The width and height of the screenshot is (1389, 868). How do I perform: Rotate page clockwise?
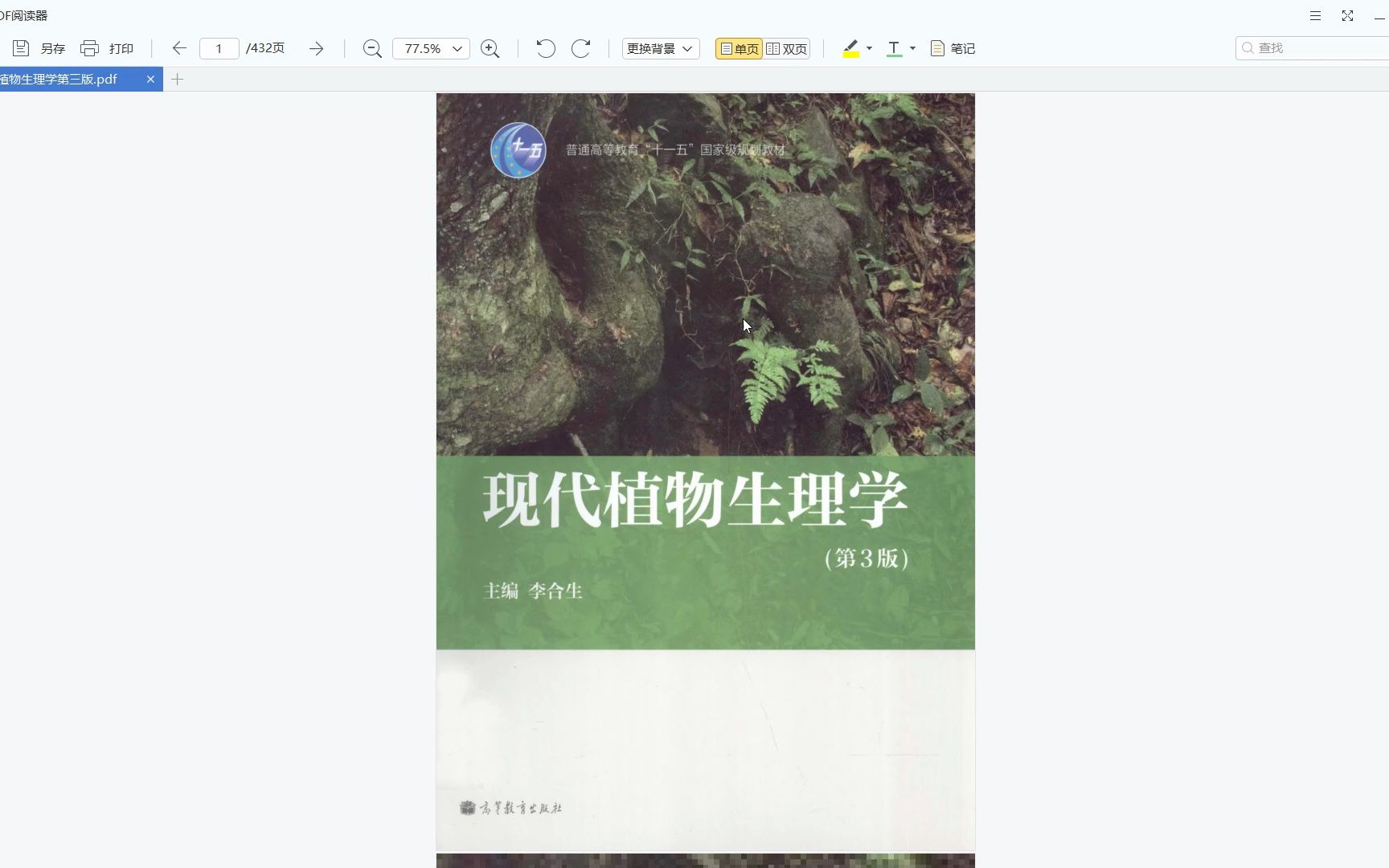click(581, 48)
